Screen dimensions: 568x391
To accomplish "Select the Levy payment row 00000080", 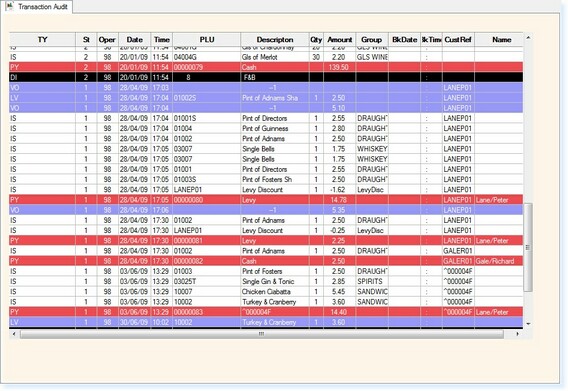I will point(266,200).
